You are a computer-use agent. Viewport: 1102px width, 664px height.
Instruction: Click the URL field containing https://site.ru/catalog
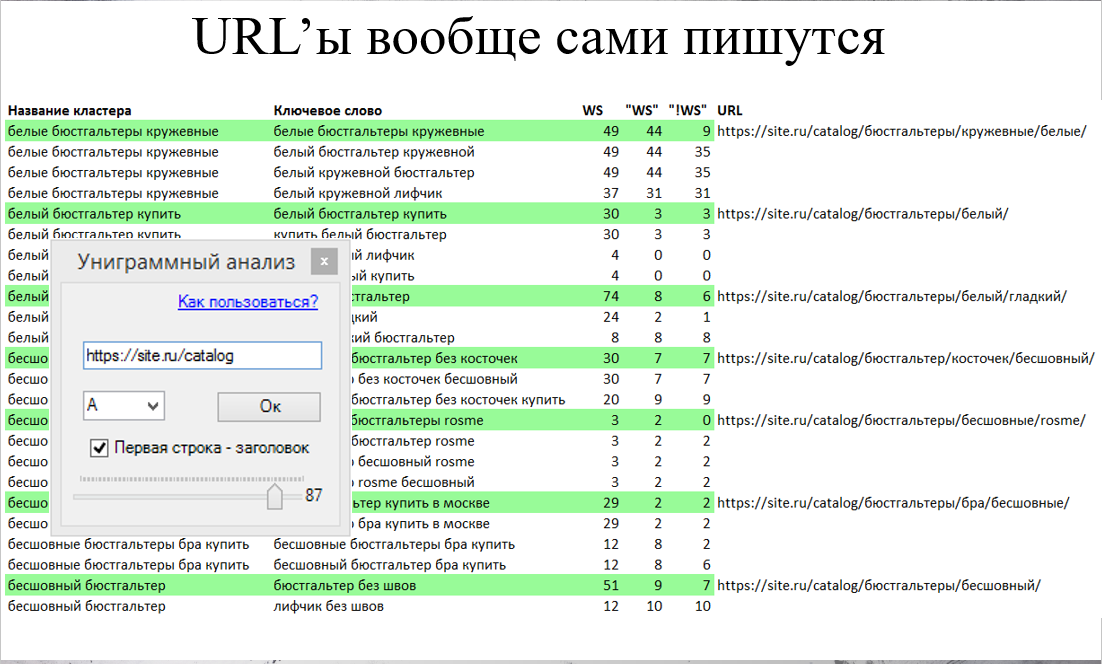(202, 355)
